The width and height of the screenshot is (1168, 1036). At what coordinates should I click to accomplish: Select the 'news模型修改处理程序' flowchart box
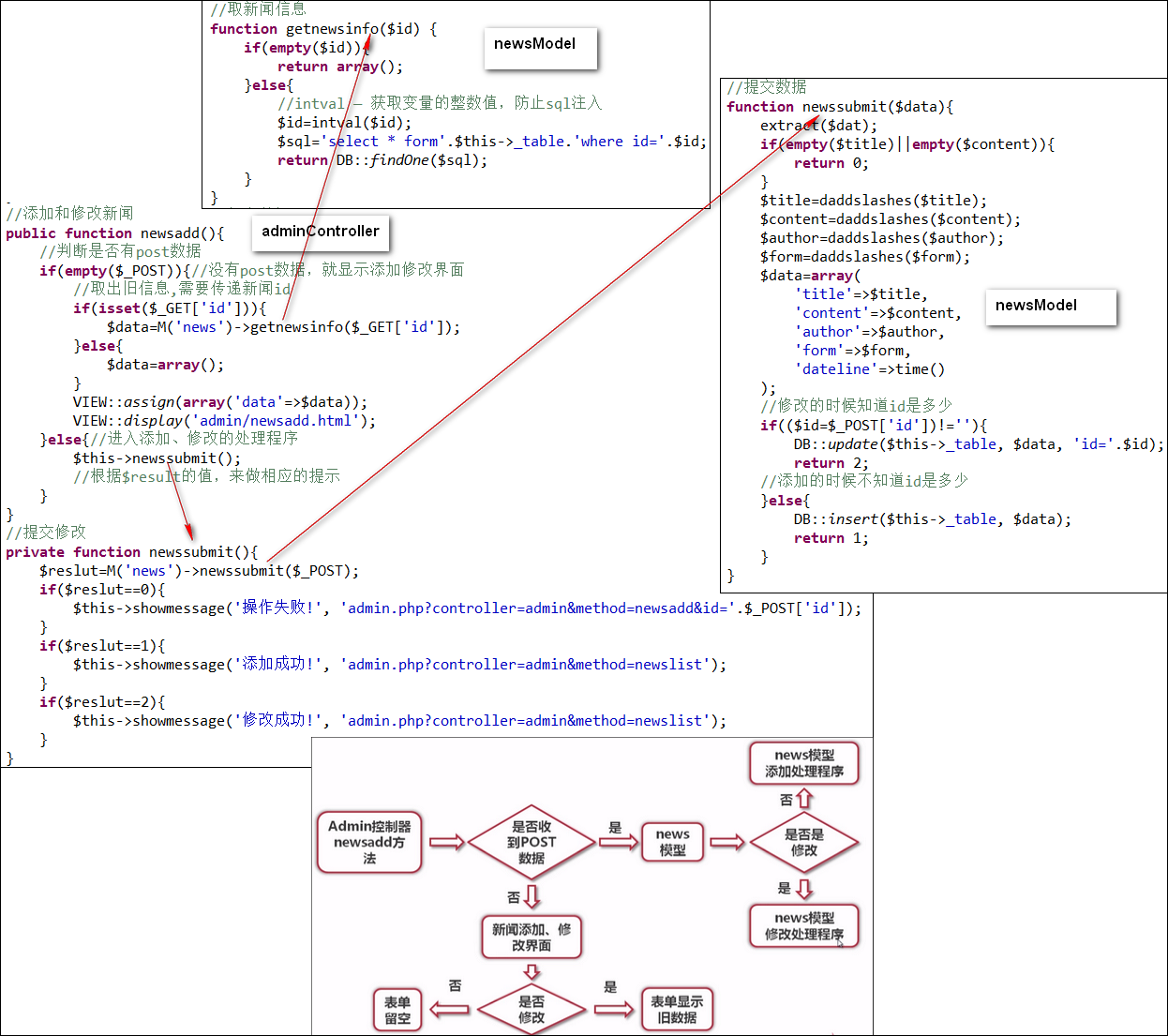[x=804, y=926]
